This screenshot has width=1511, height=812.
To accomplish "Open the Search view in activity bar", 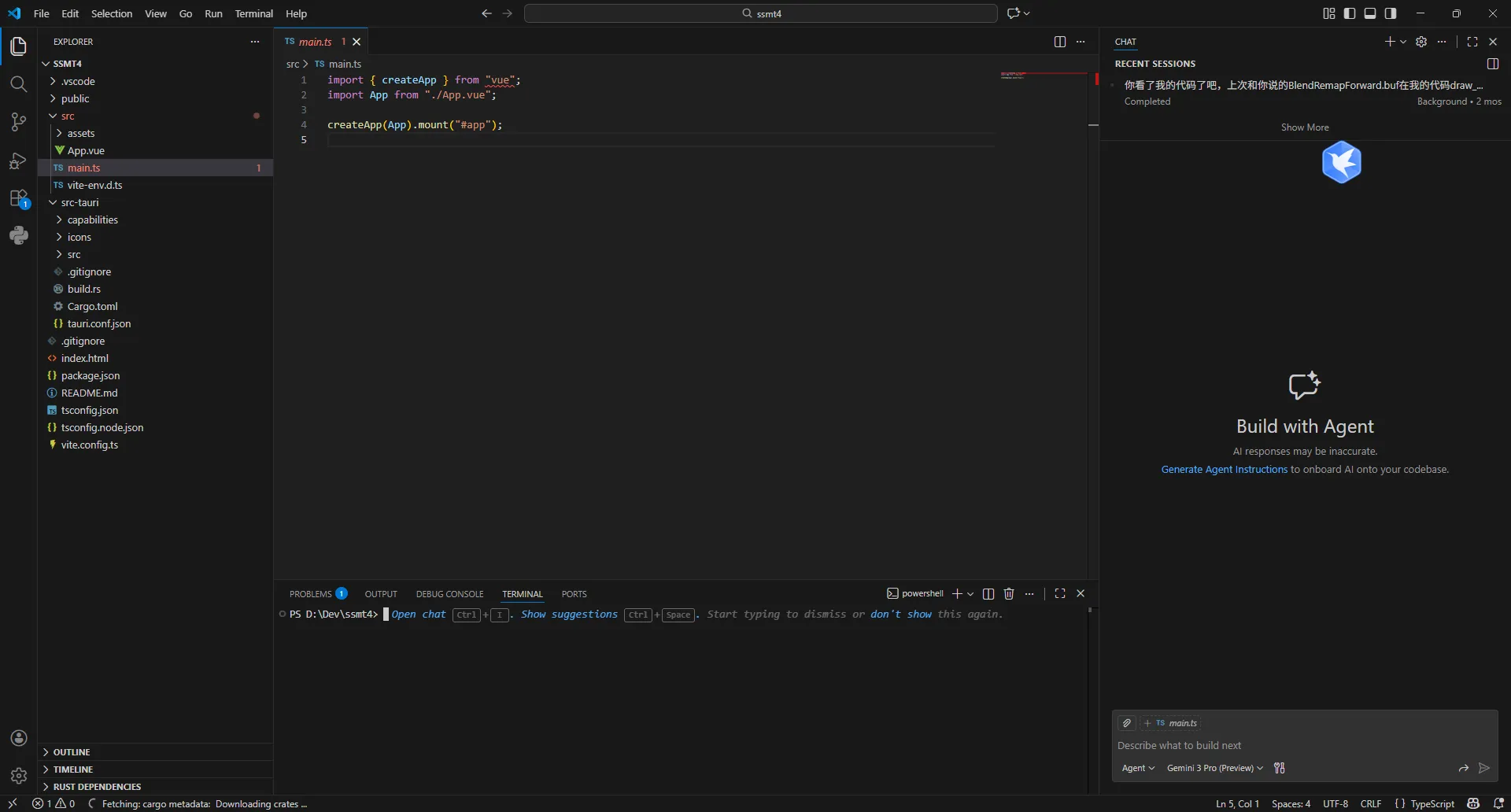I will pyautogui.click(x=18, y=84).
